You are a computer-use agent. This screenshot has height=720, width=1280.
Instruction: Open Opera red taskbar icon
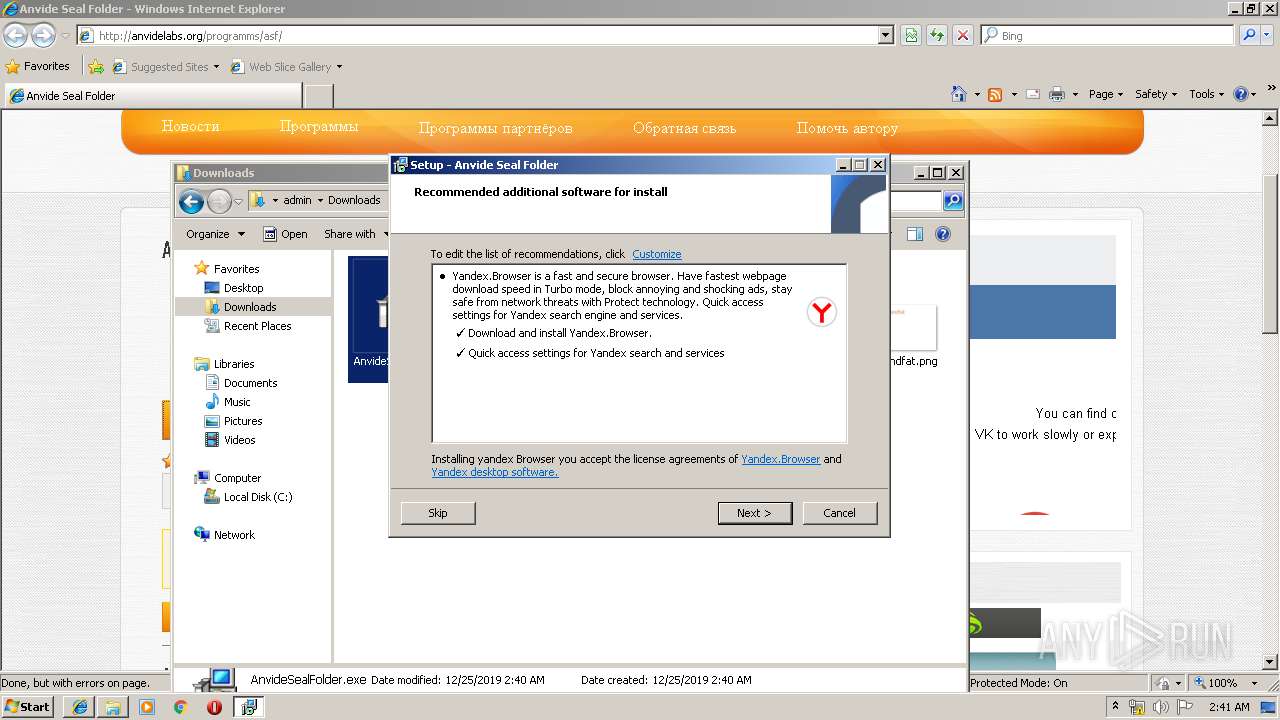[214, 707]
